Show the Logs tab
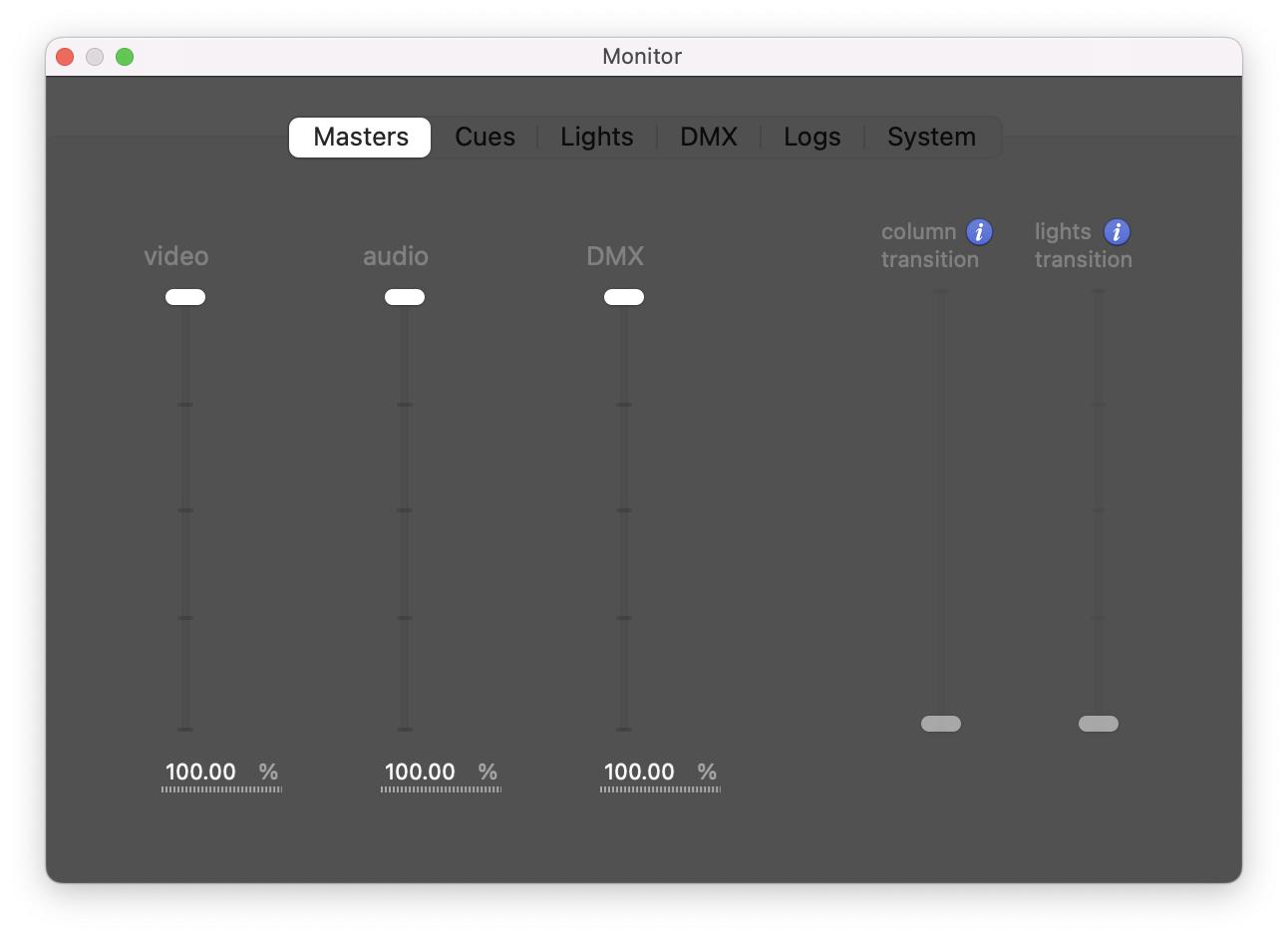Viewport: 1288px width, 937px height. coord(811,138)
